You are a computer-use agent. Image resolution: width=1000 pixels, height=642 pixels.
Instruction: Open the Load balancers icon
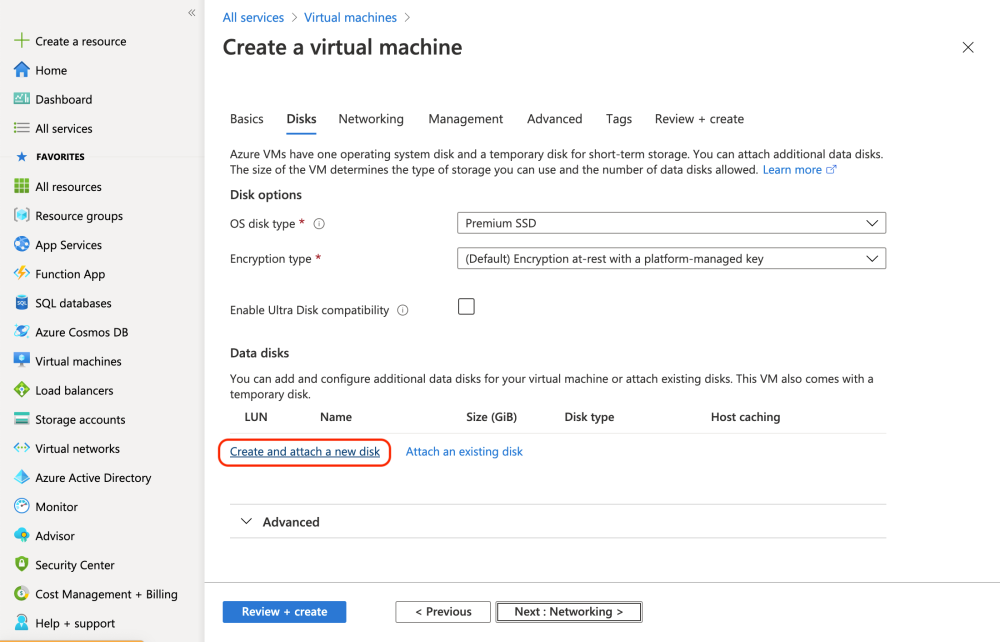21,390
